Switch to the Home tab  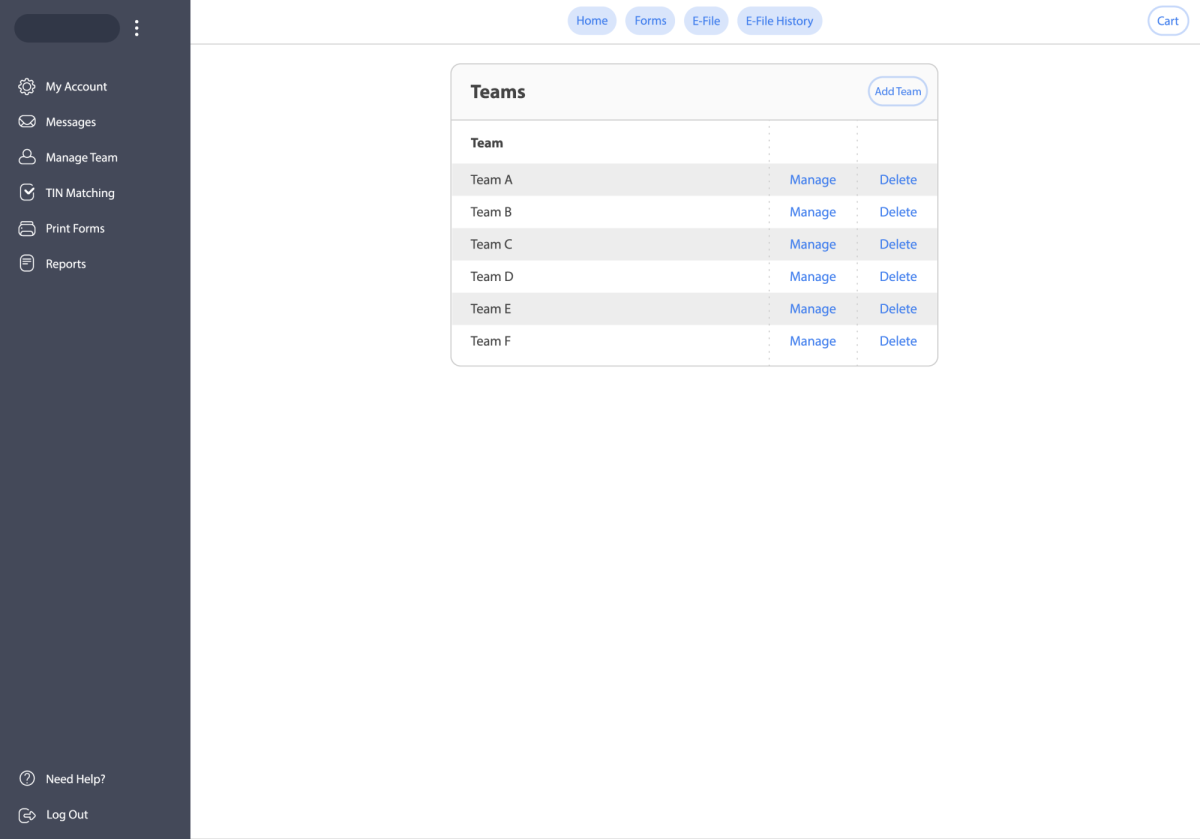[591, 20]
